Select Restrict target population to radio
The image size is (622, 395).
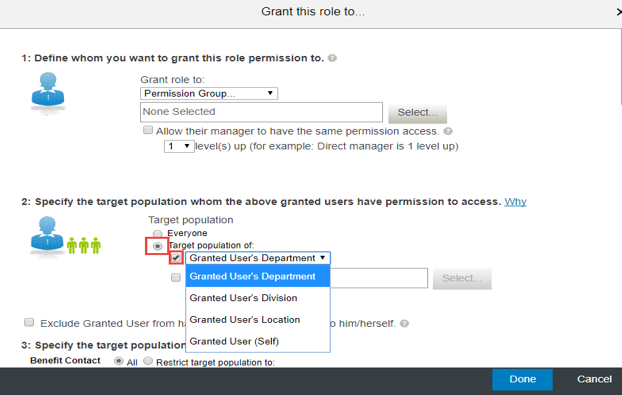pos(148,361)
